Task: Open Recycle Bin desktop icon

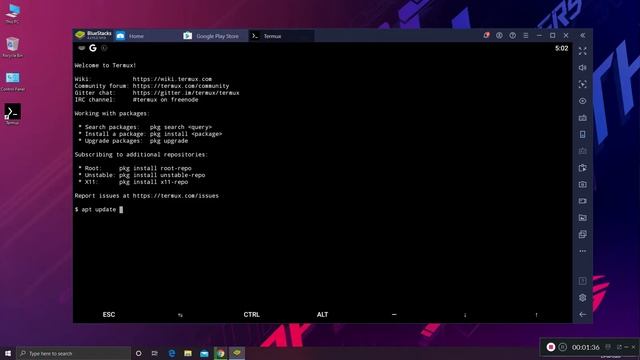Action: pyautogui.click(x=13, y=47)
